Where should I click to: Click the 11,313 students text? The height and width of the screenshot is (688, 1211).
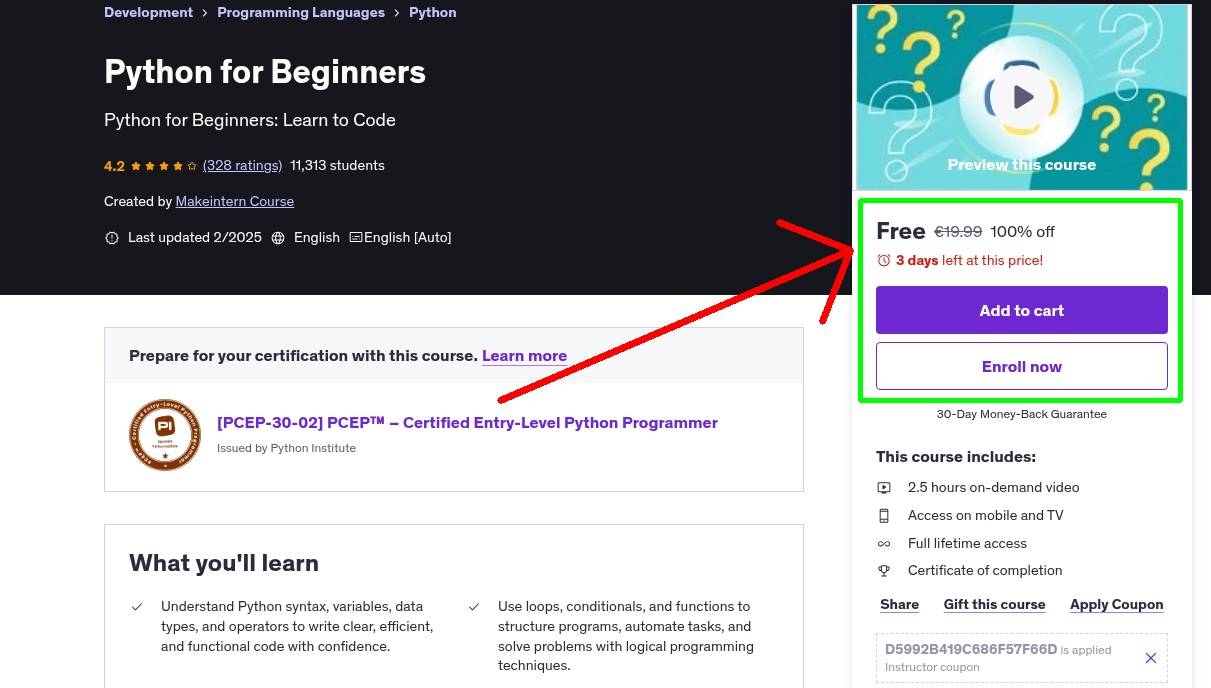click(337, 166)
